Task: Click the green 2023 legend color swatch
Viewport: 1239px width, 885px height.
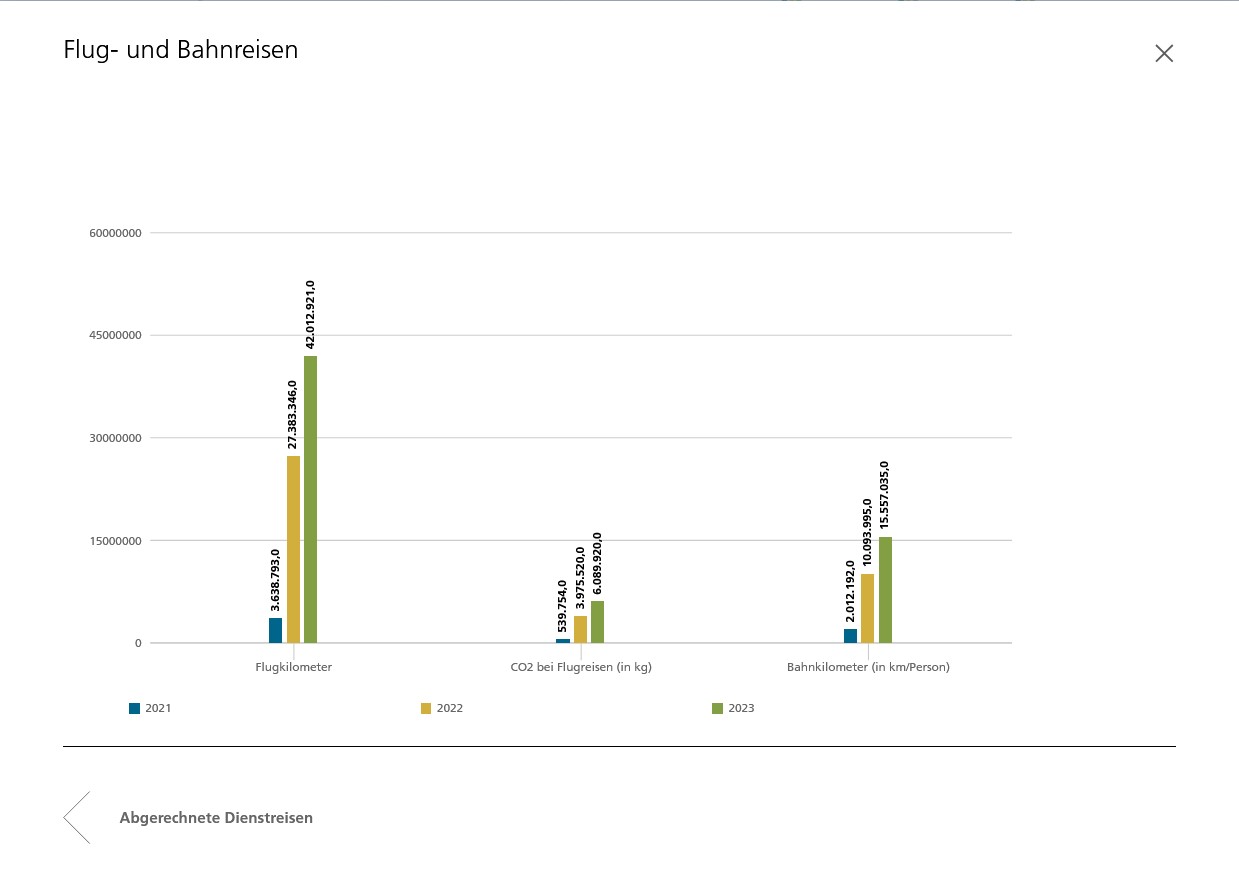Action: pos(717,708)
